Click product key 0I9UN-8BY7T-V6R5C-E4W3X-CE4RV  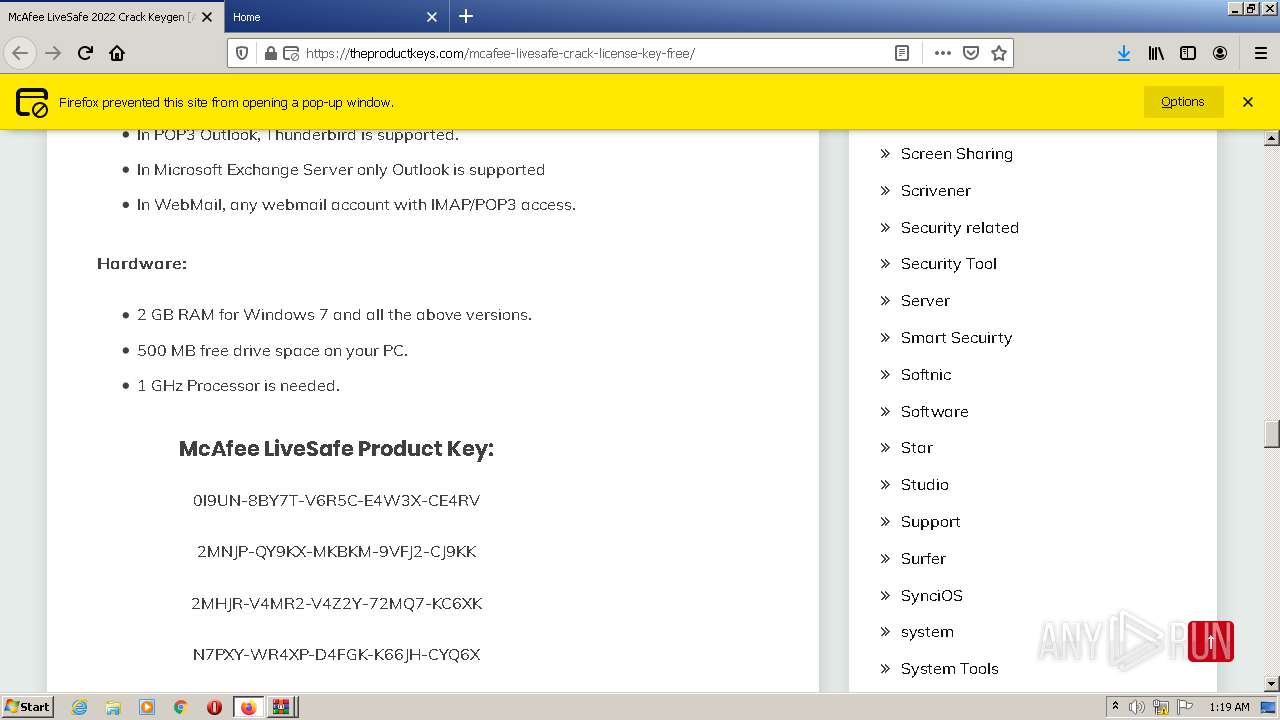point(336,500)
